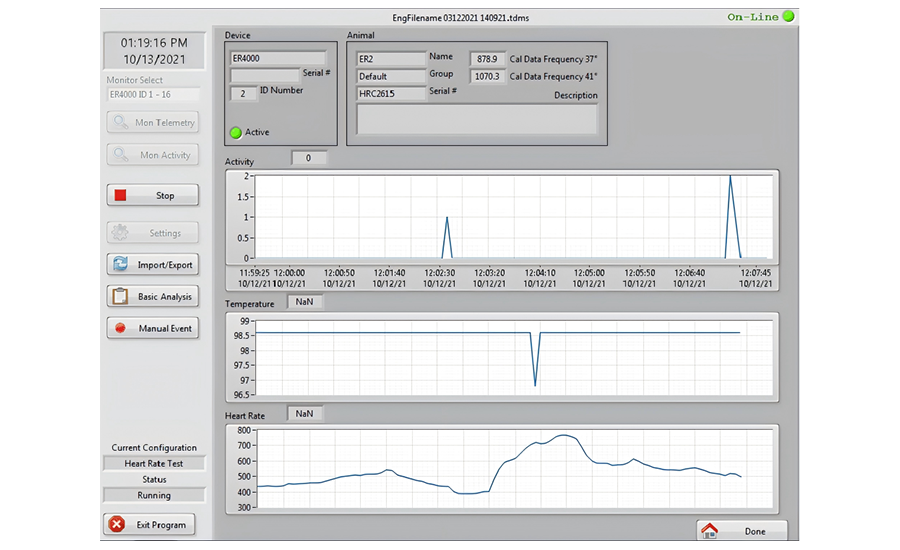Click the empty Description text box

[477, 119]
